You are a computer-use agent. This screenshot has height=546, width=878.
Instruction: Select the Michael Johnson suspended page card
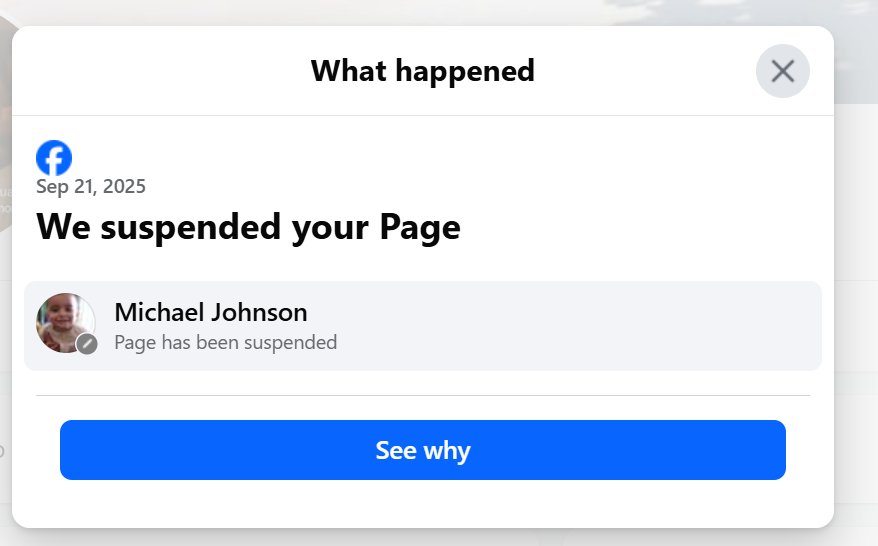[423, 326]
